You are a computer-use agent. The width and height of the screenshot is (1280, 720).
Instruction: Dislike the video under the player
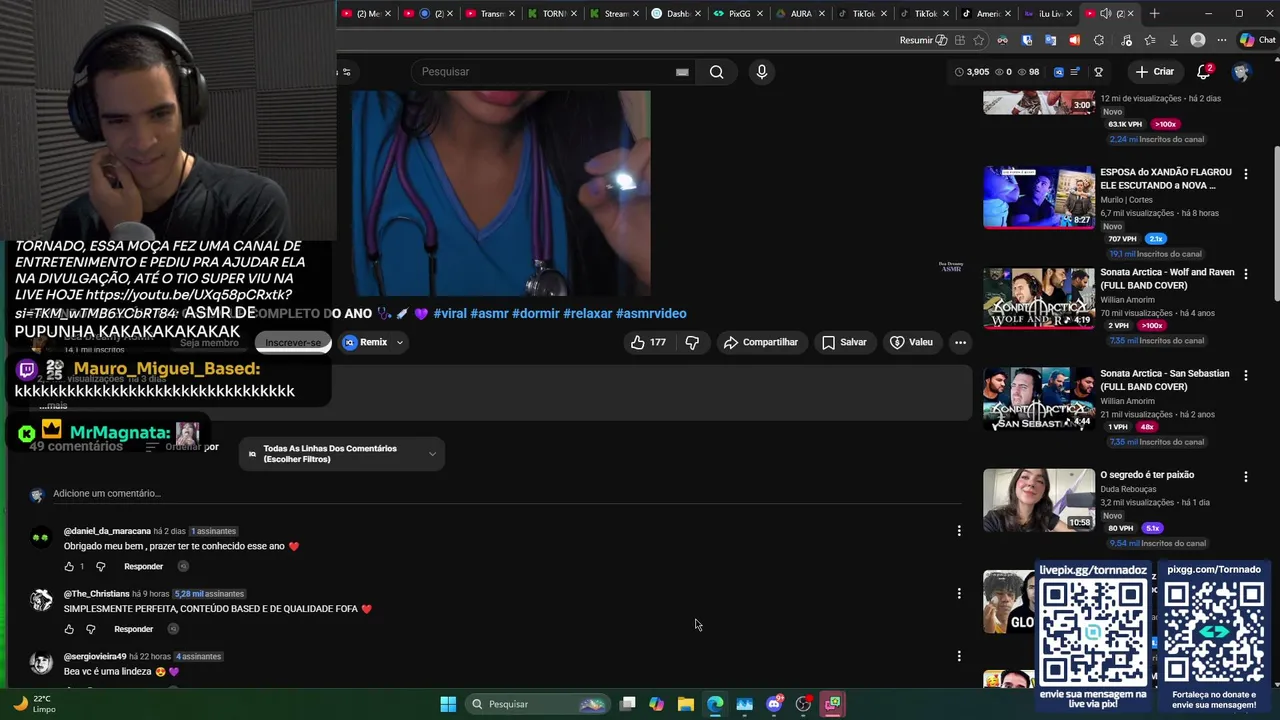692,342
